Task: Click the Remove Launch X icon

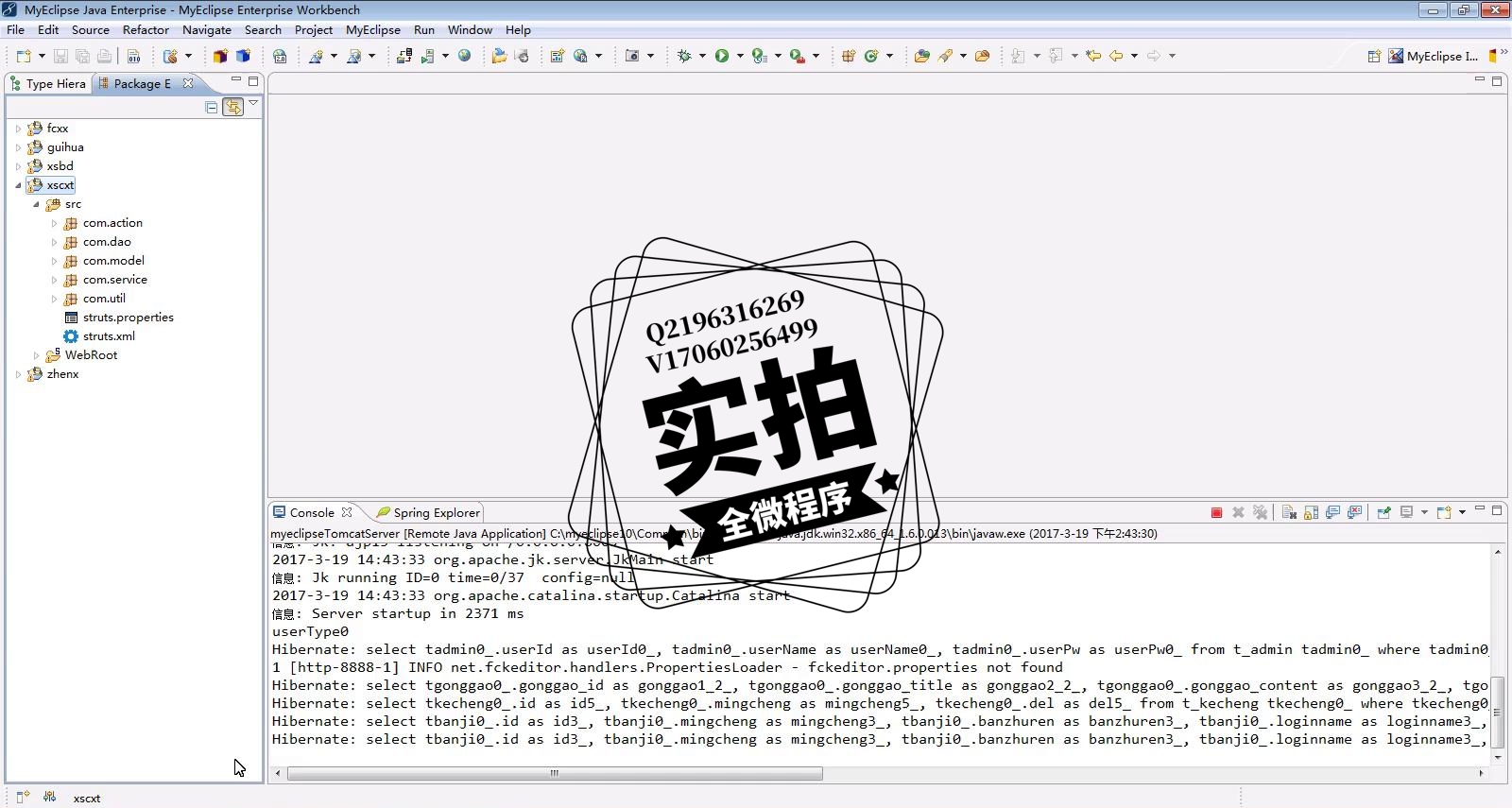Action: (1238, 512)
